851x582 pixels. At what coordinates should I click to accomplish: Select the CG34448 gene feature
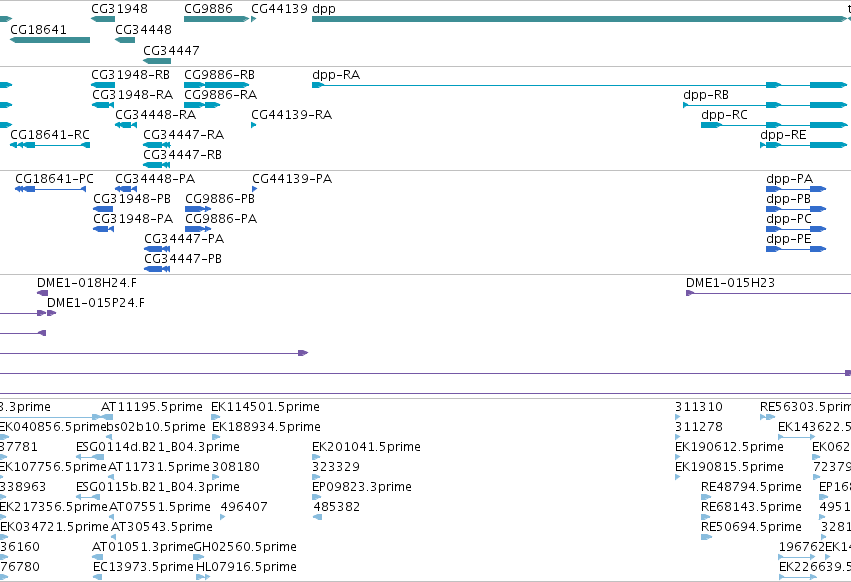pyautogui.click(x=125, y=40)
